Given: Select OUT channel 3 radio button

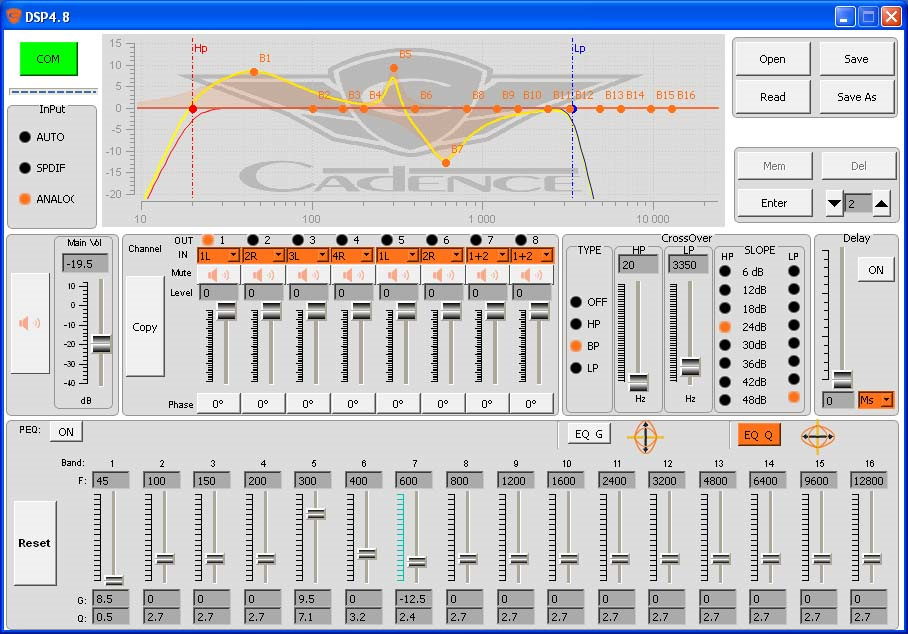Looking at the screenshot, I should tap(297, 240).
